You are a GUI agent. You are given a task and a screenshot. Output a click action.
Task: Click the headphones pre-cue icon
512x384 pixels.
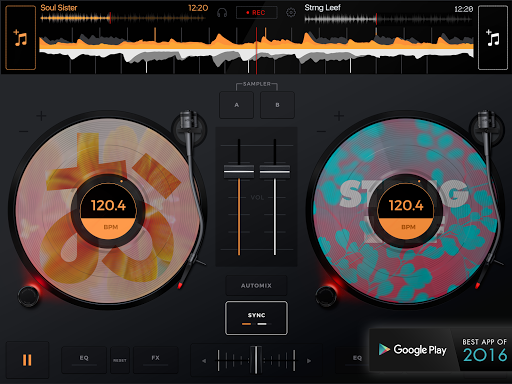click(222, 13)
